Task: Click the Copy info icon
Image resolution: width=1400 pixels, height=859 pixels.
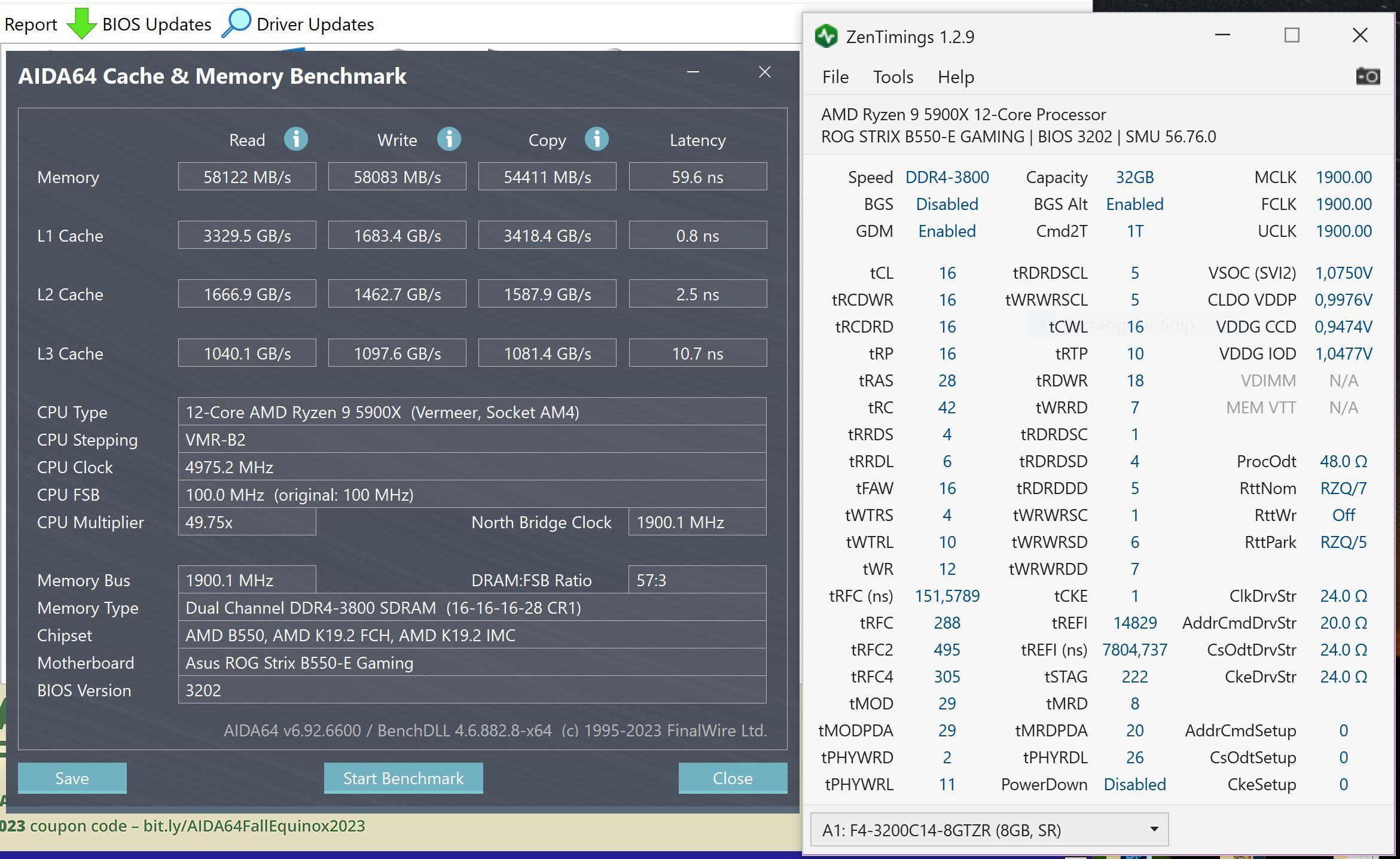Action: pyautogui.click(x=596, y=139)
